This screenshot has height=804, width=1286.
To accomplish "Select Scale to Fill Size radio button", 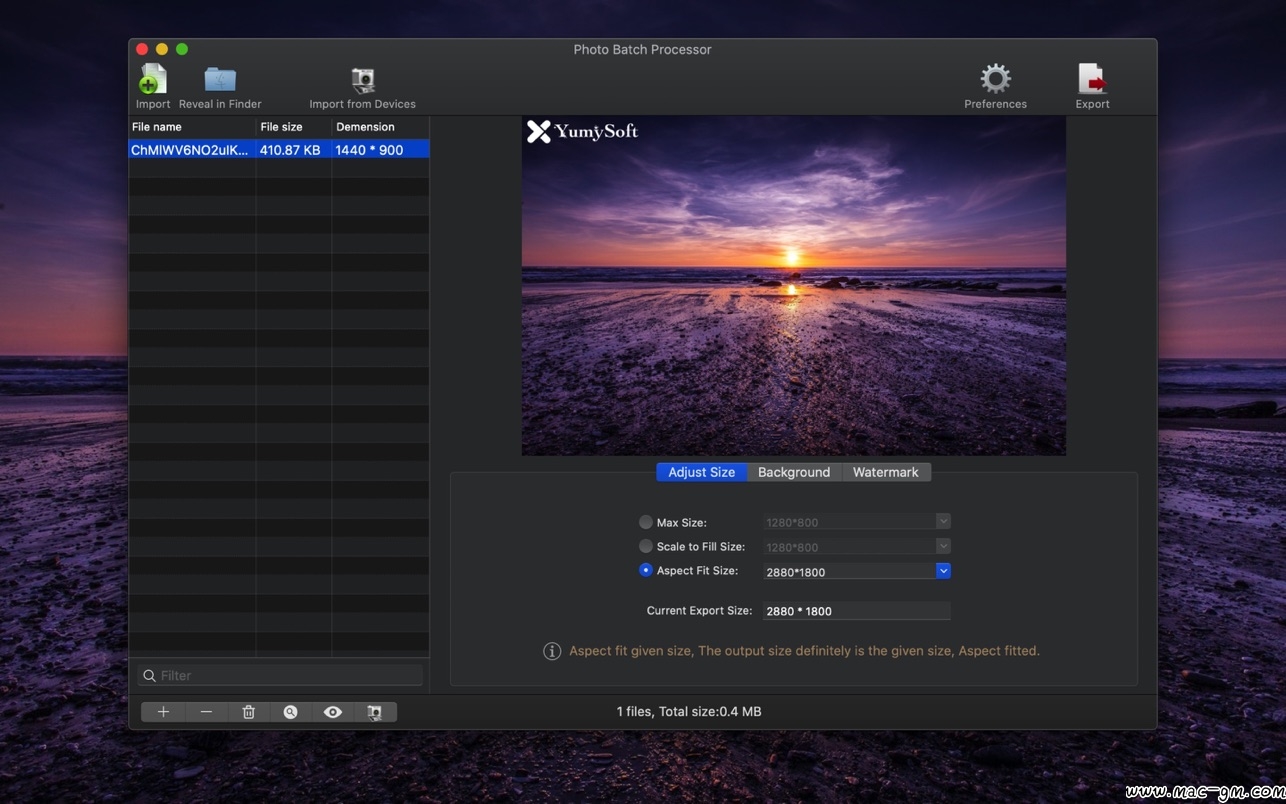I will pyautogui.click(x=646, y=546).
